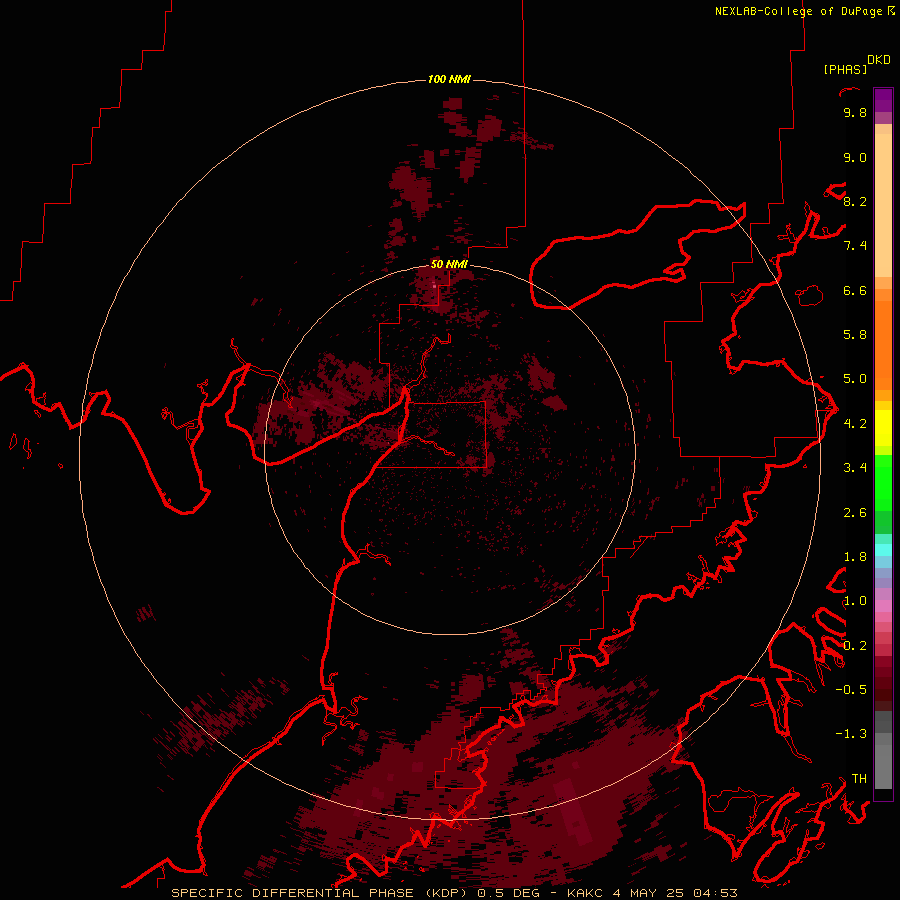Viewport: 900px width, 900px height.
Task: Click the purple swatch atop color scale
Action: [883, 100]
